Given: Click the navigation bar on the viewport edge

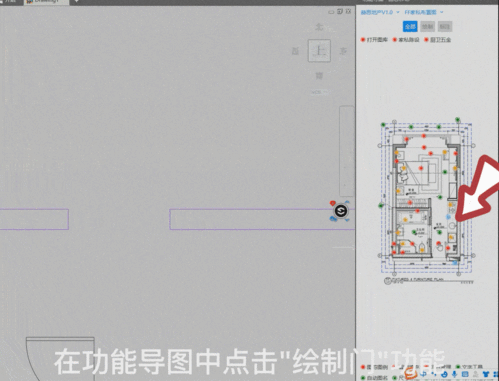Looking at the screenshot, I should pos(347,151).
